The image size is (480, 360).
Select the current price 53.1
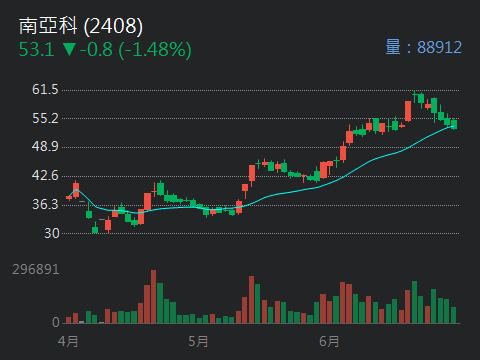coord(37,50)
